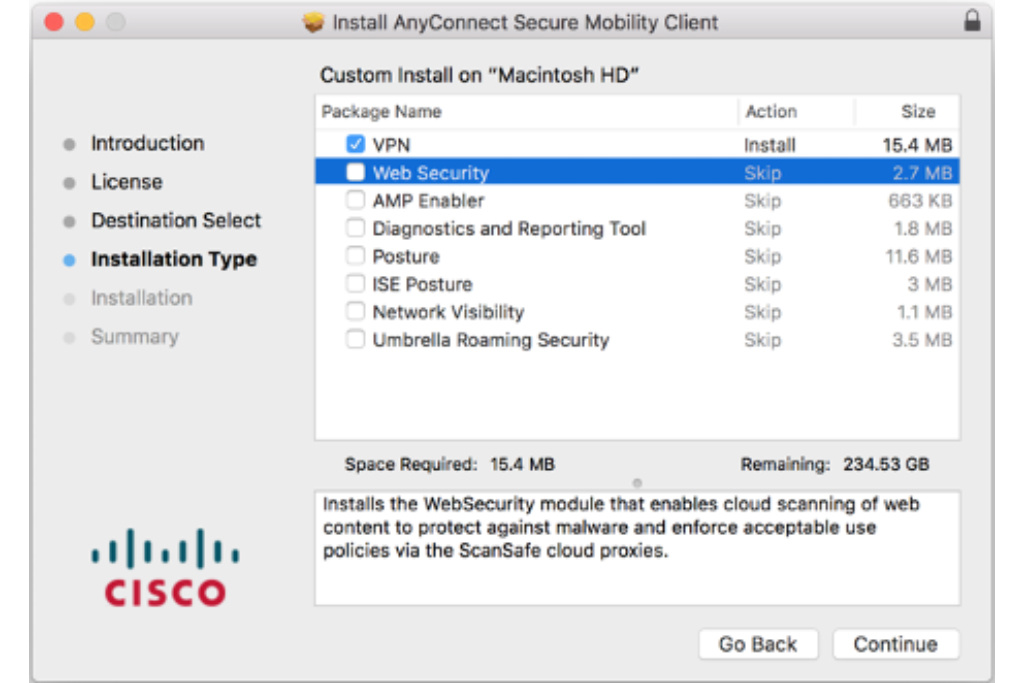The image size is (1024, 683).
Task: Click the Go Back button
Action: 757,644
